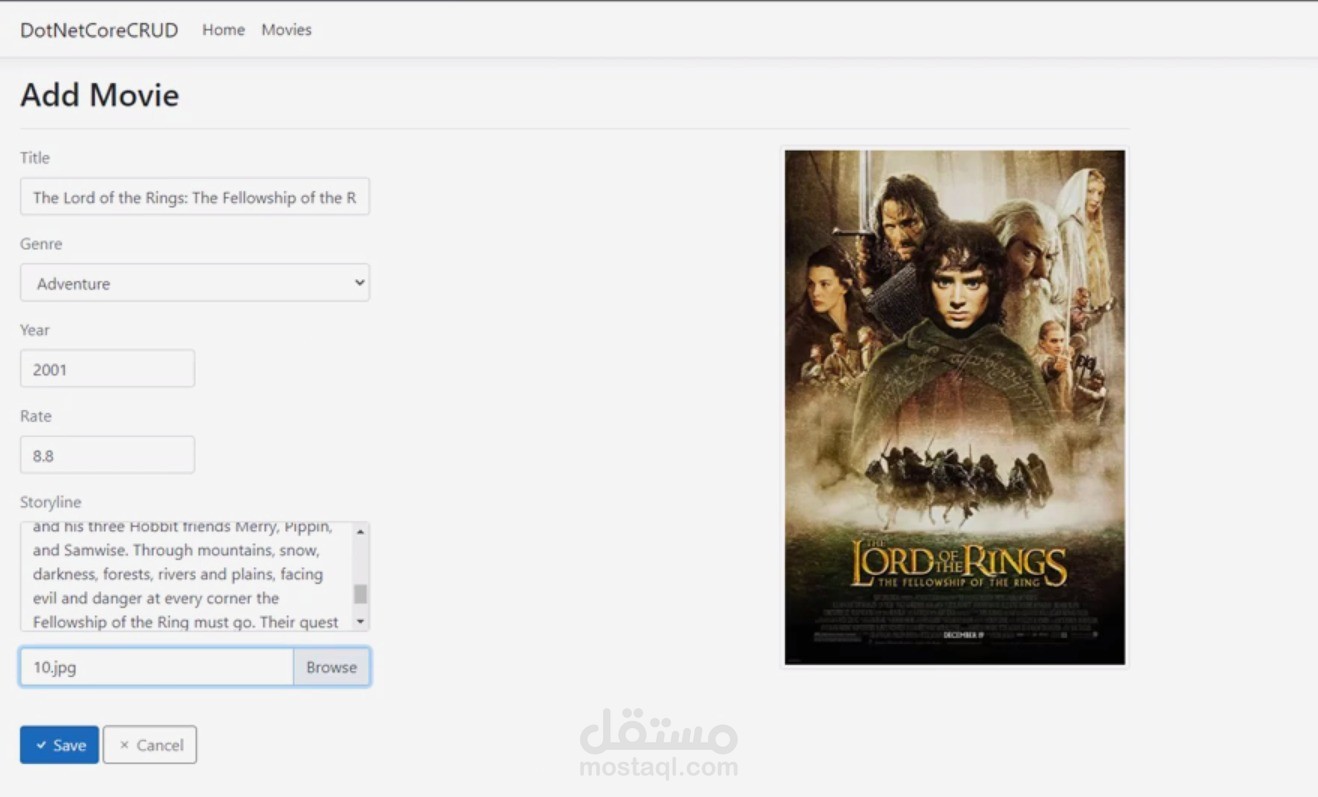Screen dimensions: 1318x797
Task: Click the 'Rate' field label
Action: (36, 415)
